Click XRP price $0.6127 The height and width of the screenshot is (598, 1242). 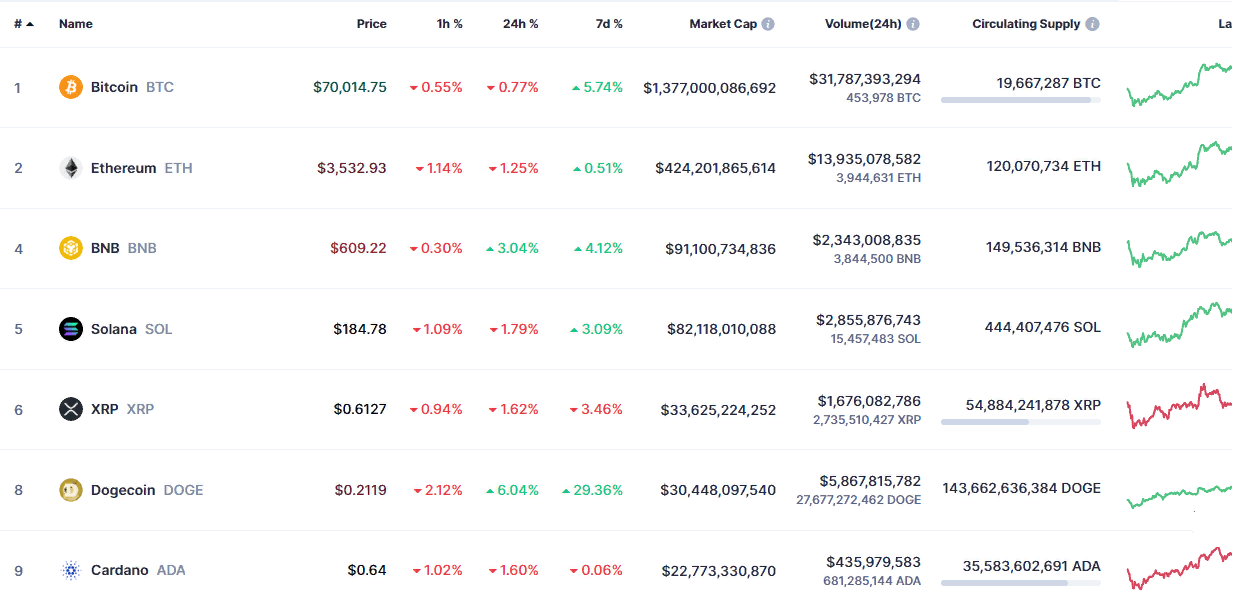pos(360,409)
